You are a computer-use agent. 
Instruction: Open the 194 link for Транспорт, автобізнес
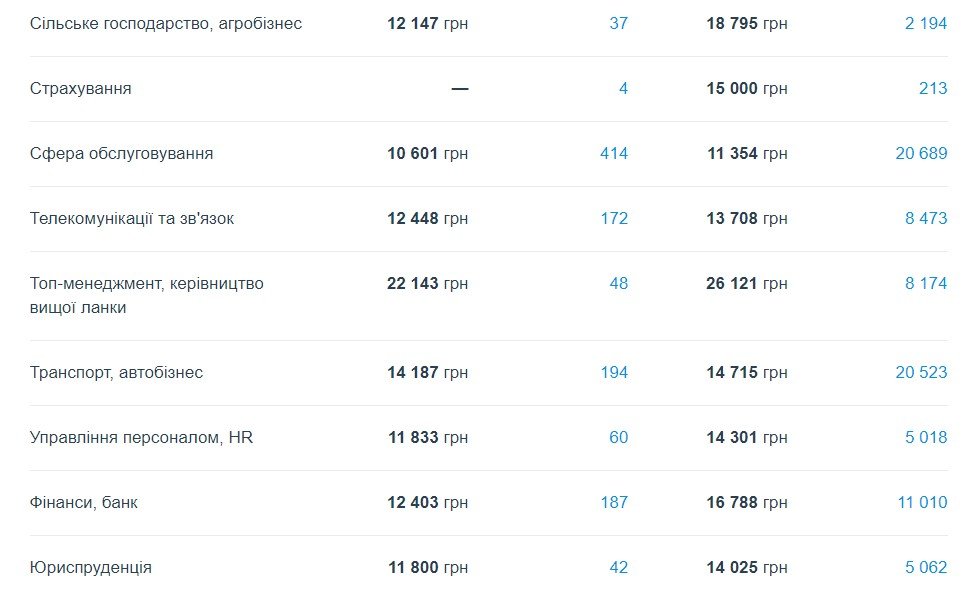[614, 372]
